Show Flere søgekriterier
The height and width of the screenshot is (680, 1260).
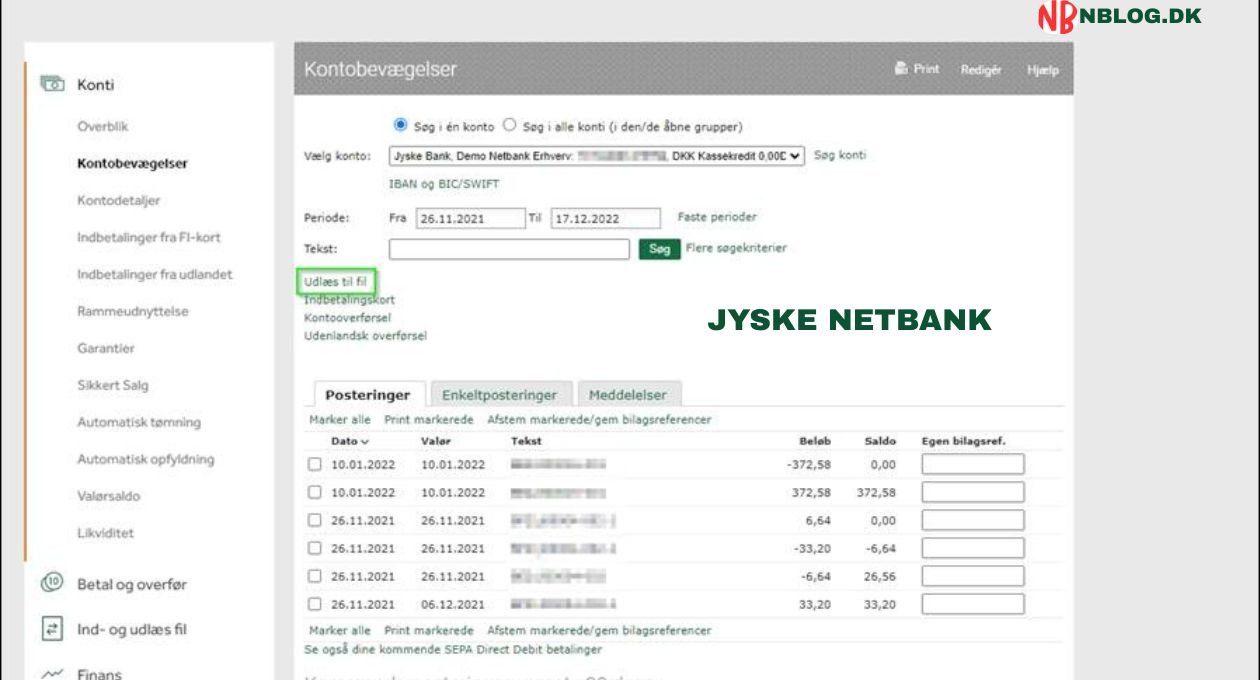[736, 248]
